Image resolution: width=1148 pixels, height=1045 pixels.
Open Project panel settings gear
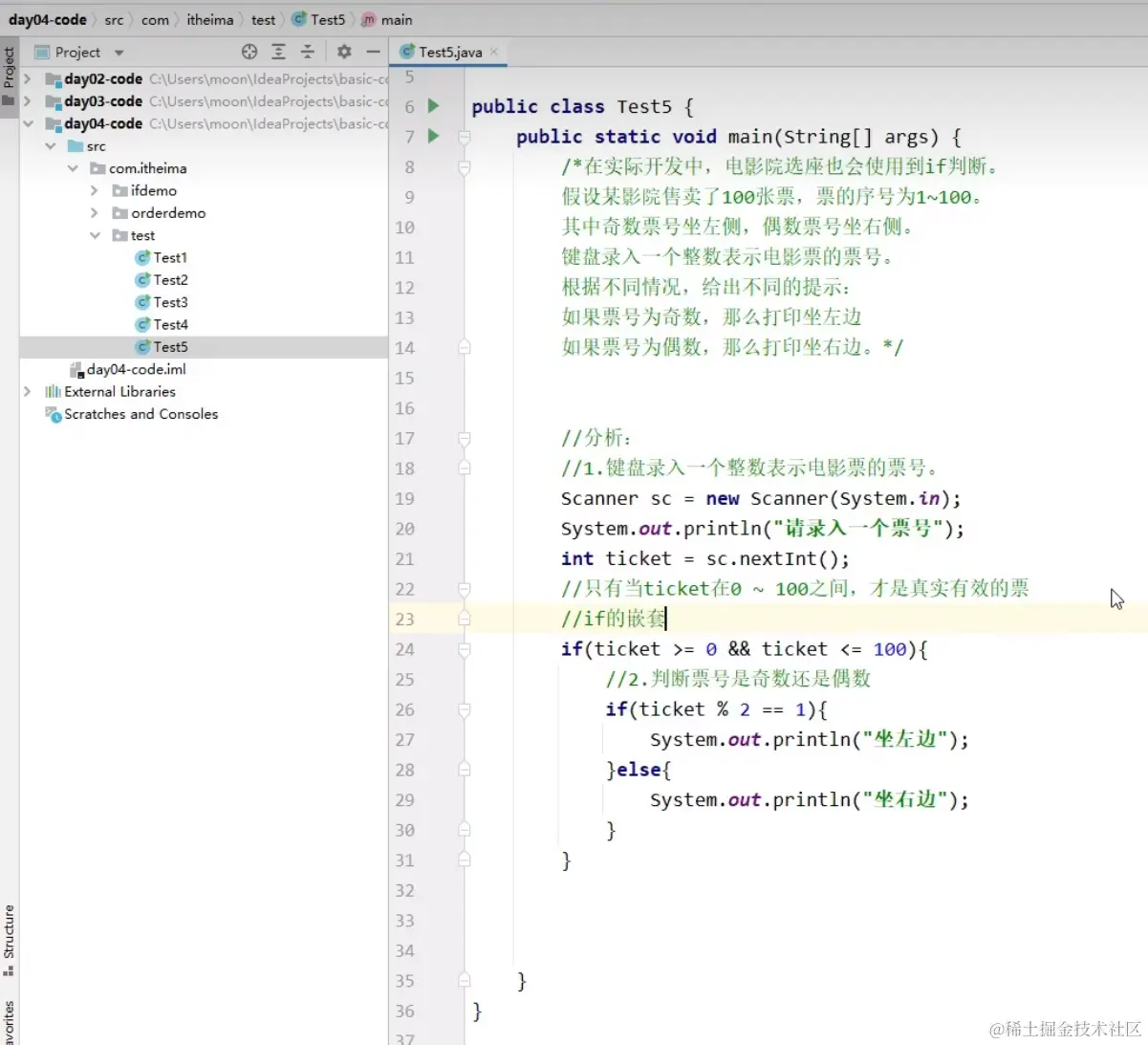coord(344,52)
